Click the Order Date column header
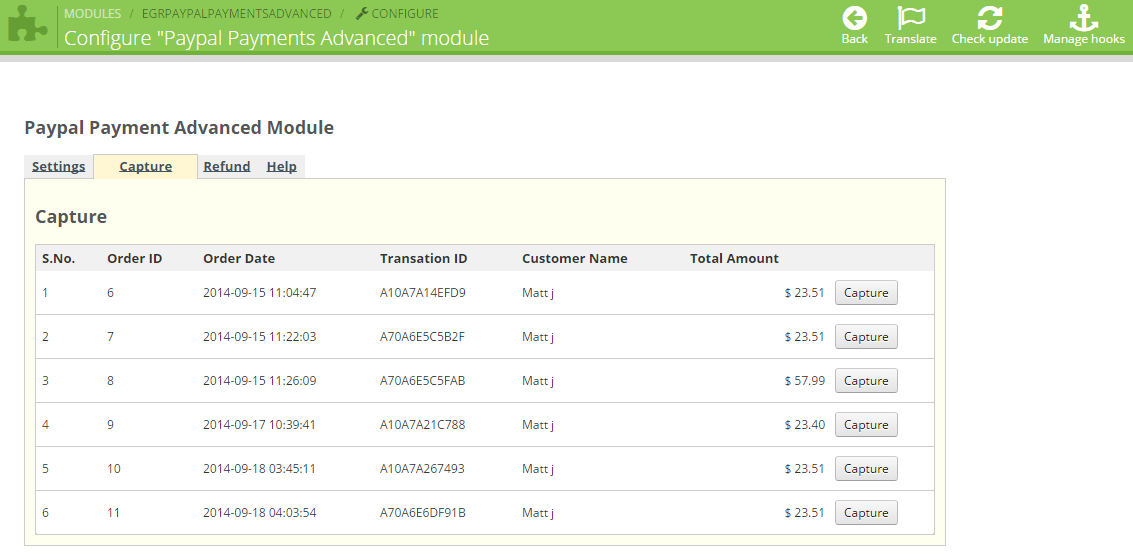Viewport: 1133px width, 560px height. click(x=238, y=259)
